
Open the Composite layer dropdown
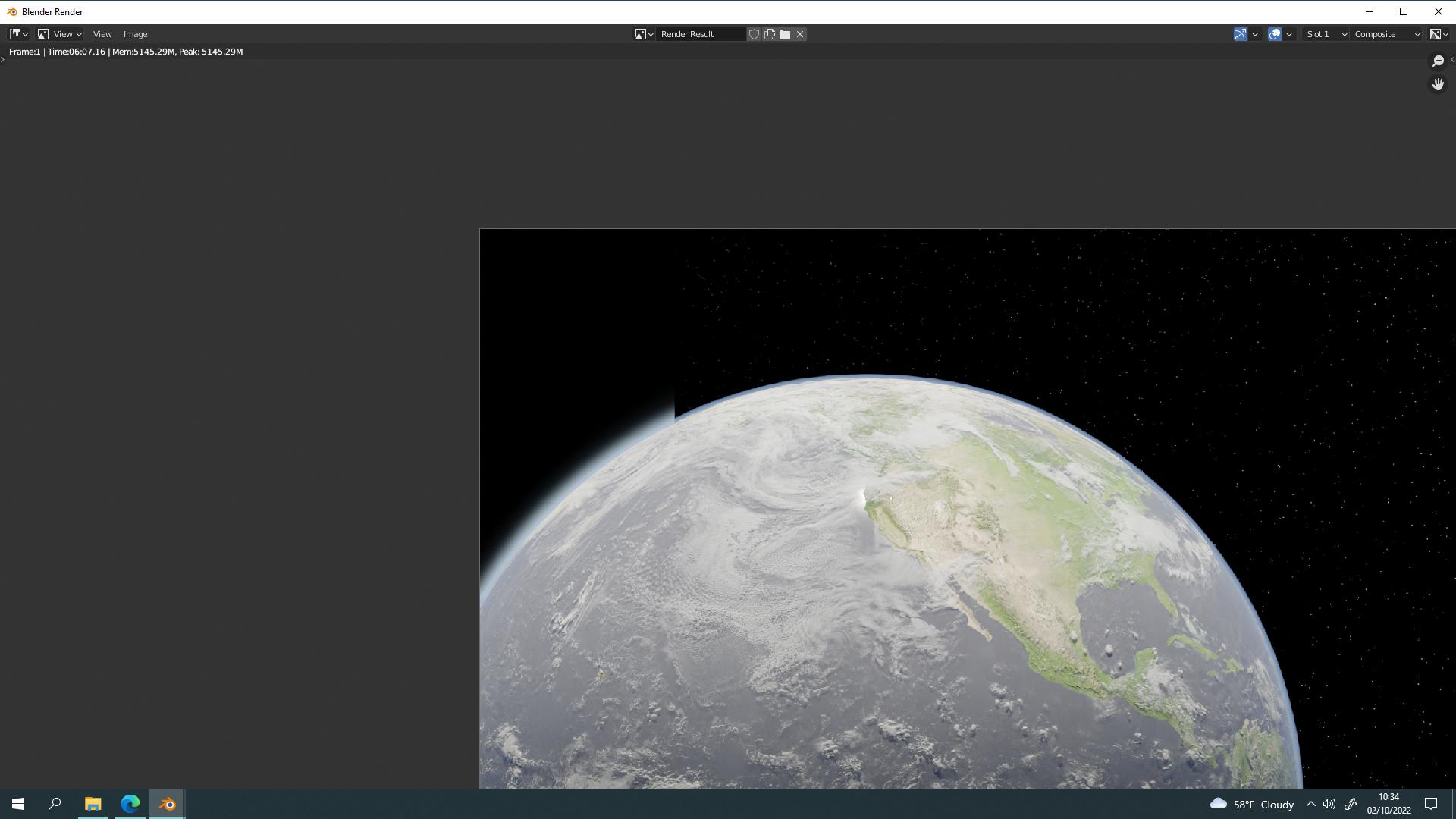coord(1387,34)
